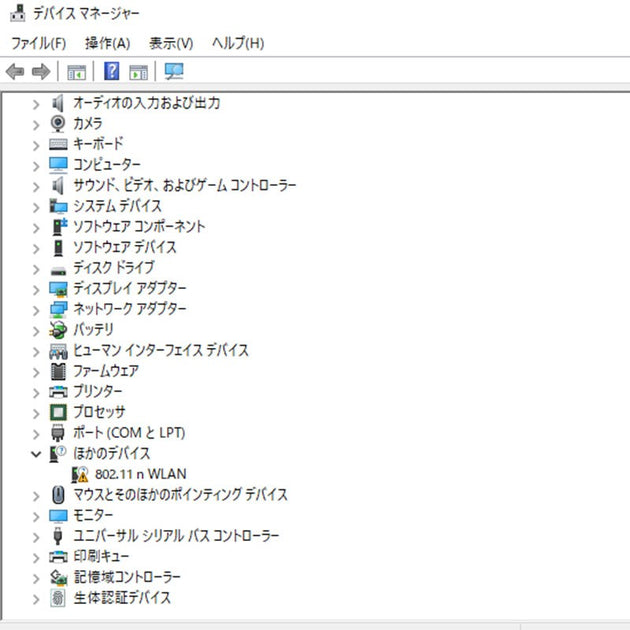
Task: Click the chip icon beside ファームウェア
Action: pyautogui.click(x=58, y=371)
